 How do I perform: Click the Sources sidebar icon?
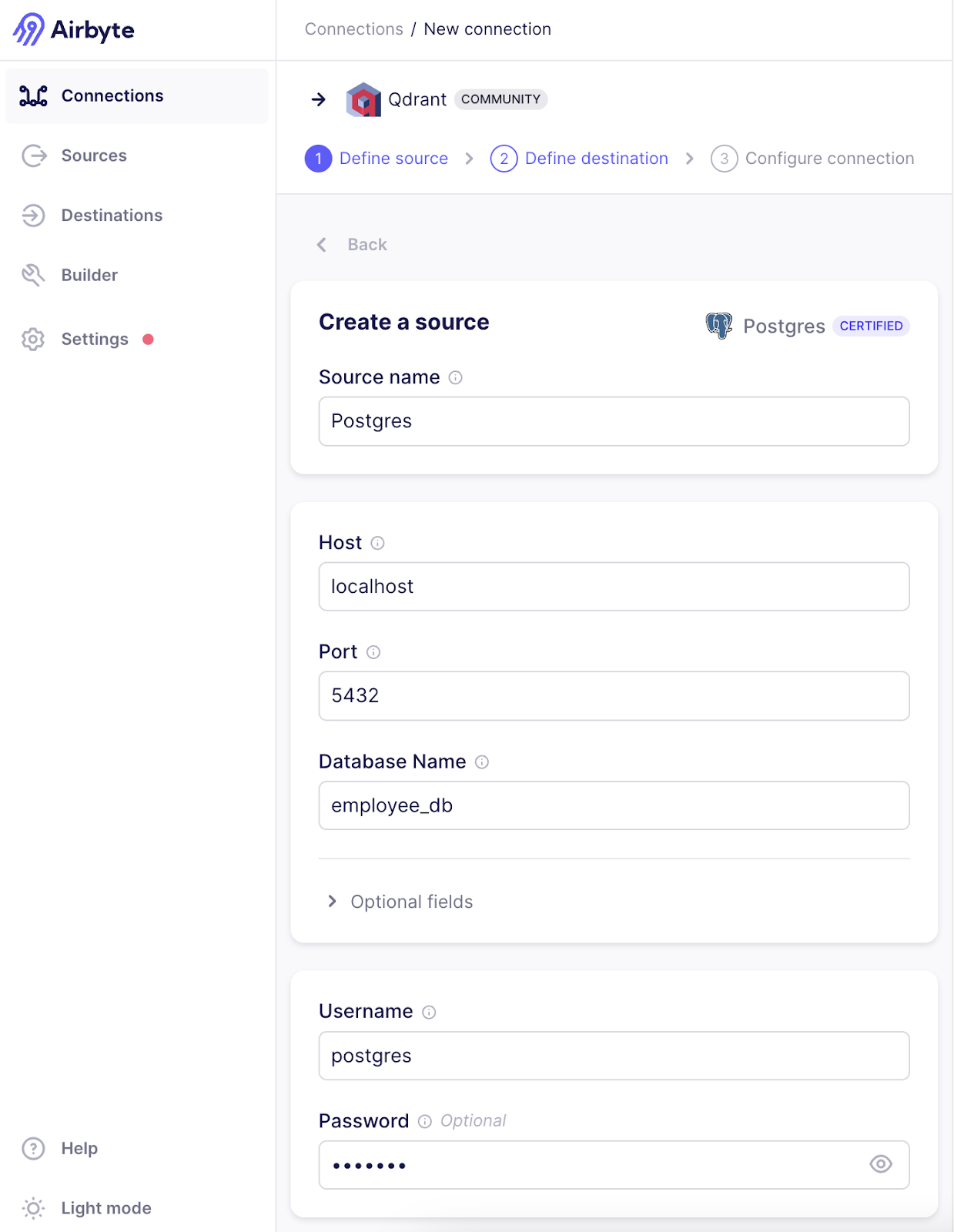(x=34, y=156)
